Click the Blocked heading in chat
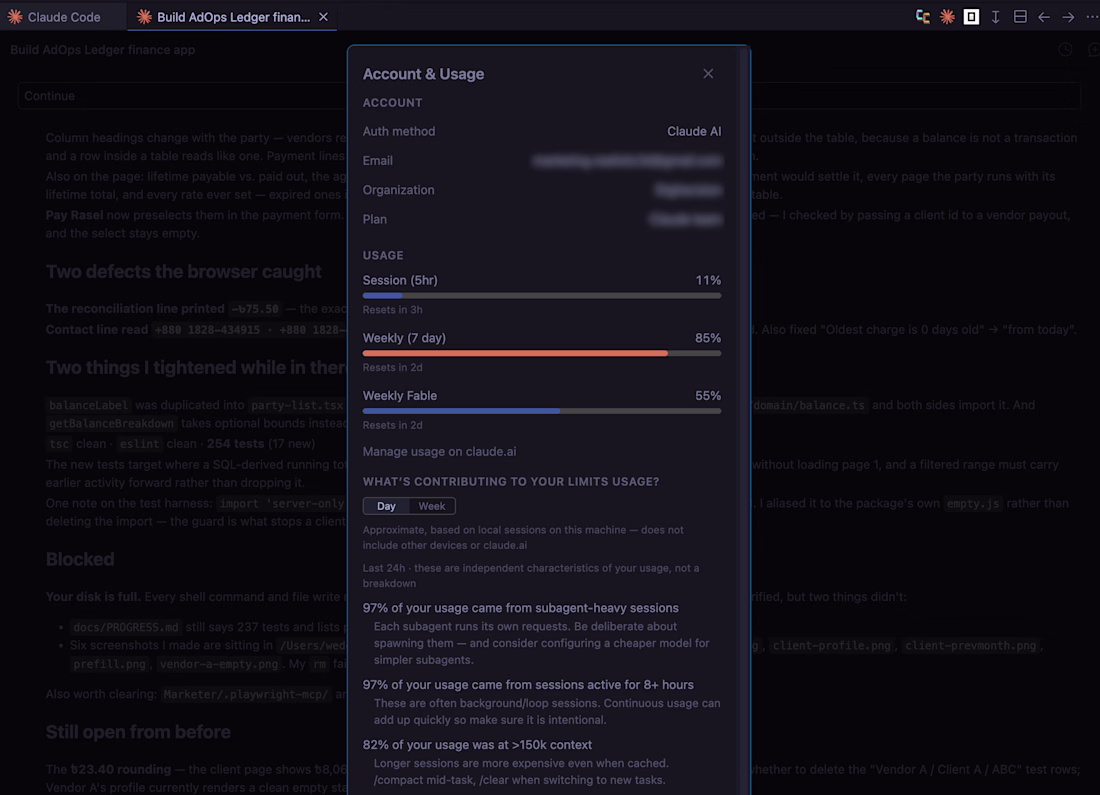Viewport: 1100px width, 795px height. pyautogui.click(x=80, y=559)
